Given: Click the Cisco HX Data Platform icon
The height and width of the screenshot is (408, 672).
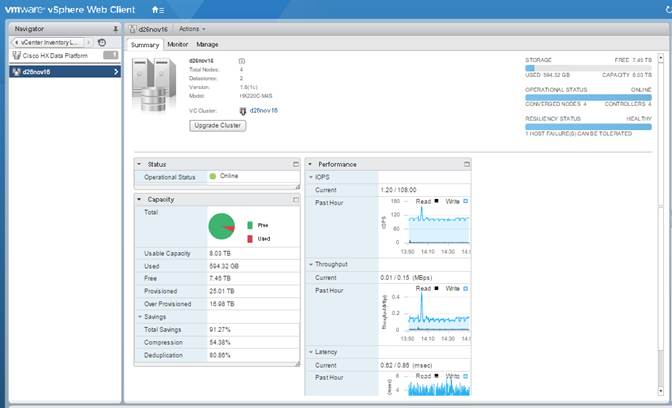Looking at the screenshot, I should click(17, 55).
